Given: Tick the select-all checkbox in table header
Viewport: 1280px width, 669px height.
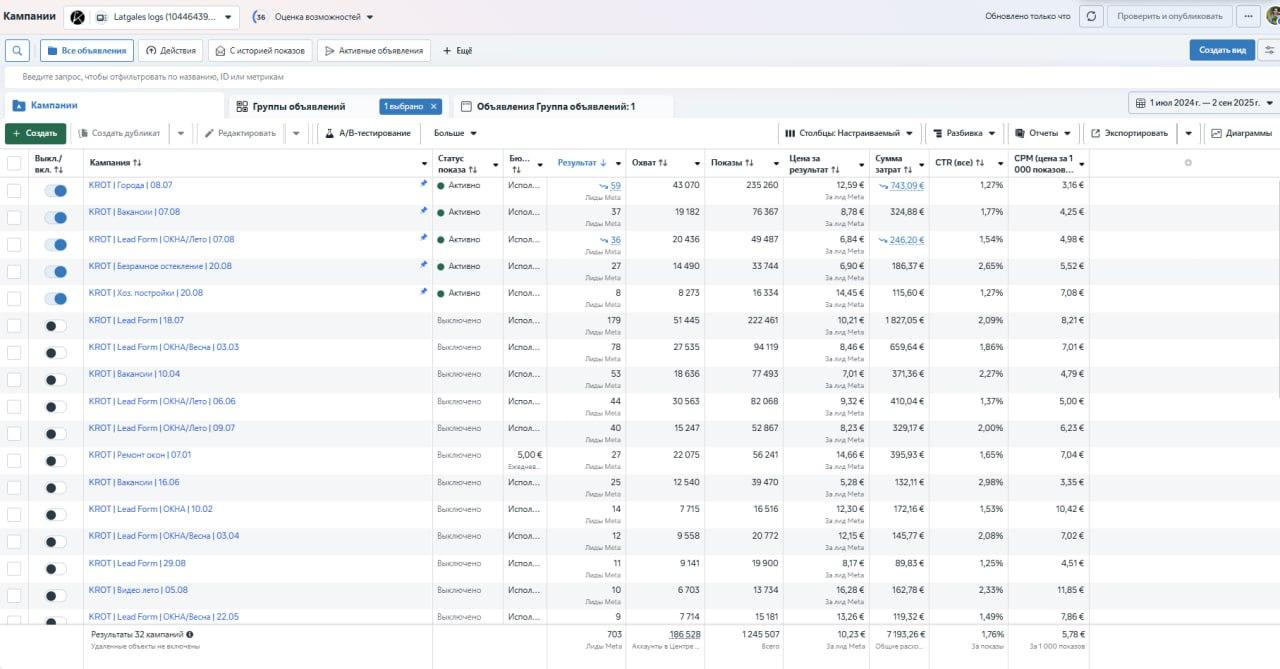Looking at the screenshot, I should [14, 163].
